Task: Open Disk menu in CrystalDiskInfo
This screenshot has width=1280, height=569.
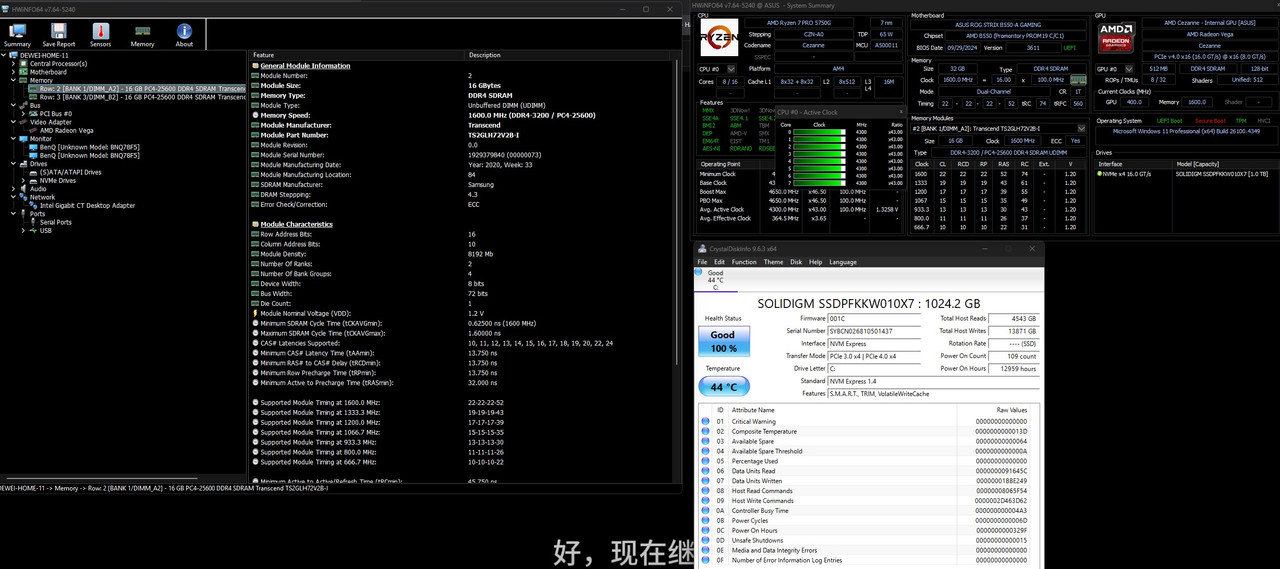Action: click(x=796, y=262)
